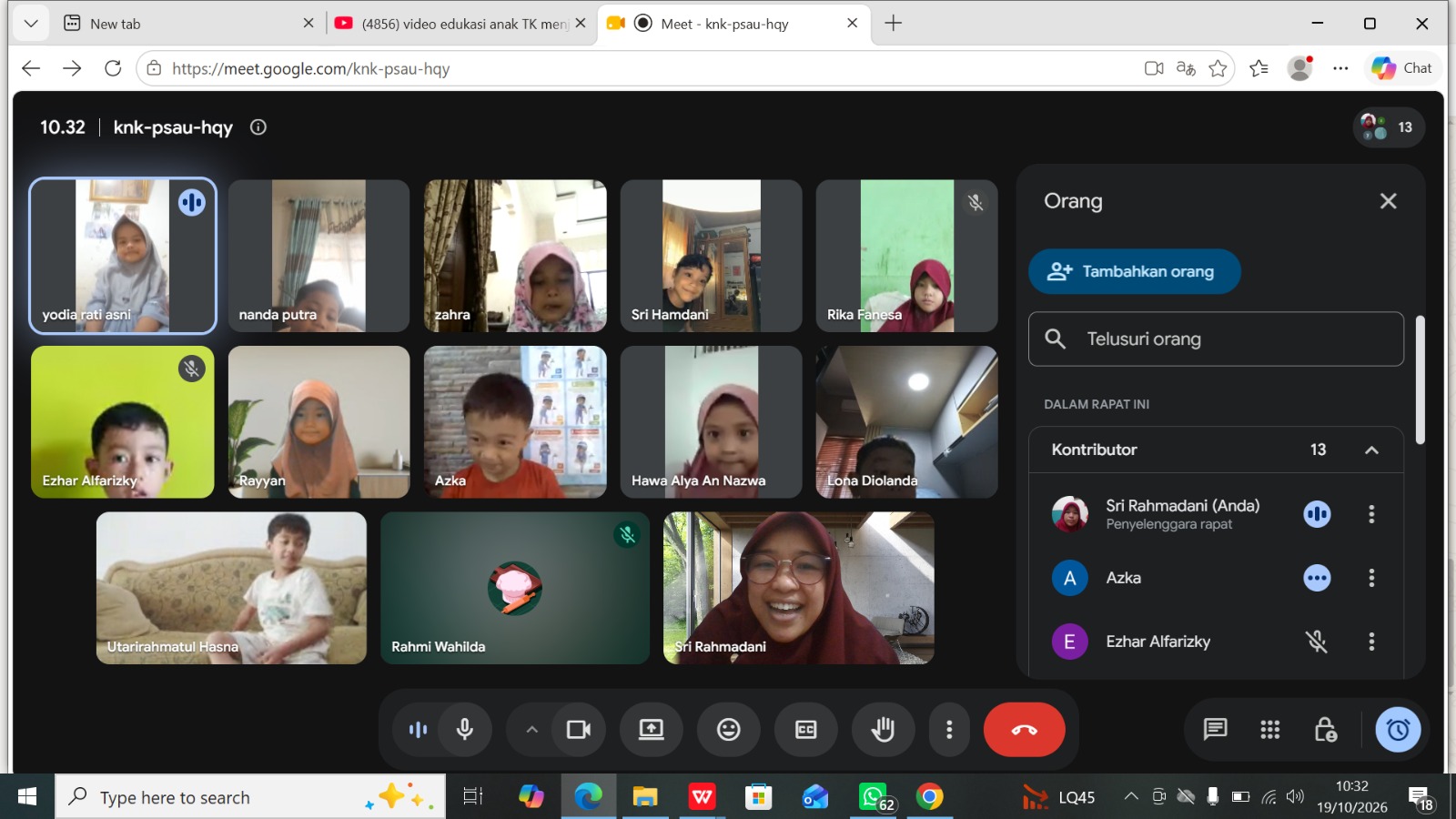The image size is (1456, 819).
Task: Toggle closed captions
Action: pyautogui.click(x=806, y=729)
